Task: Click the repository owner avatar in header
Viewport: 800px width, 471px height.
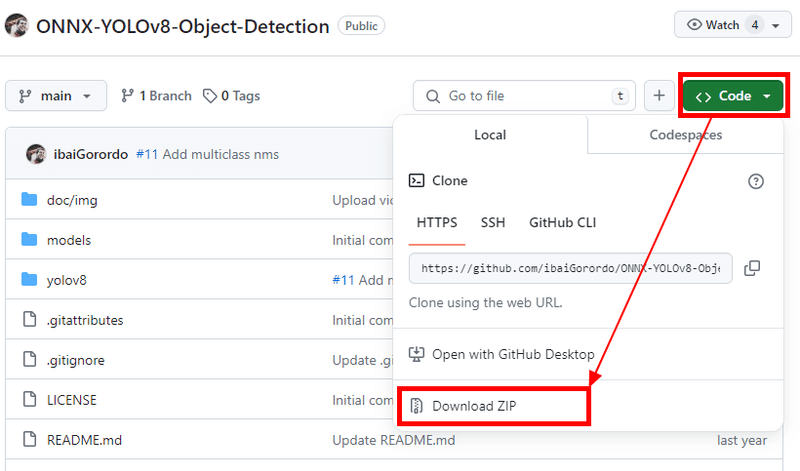Action: [16, 26]
